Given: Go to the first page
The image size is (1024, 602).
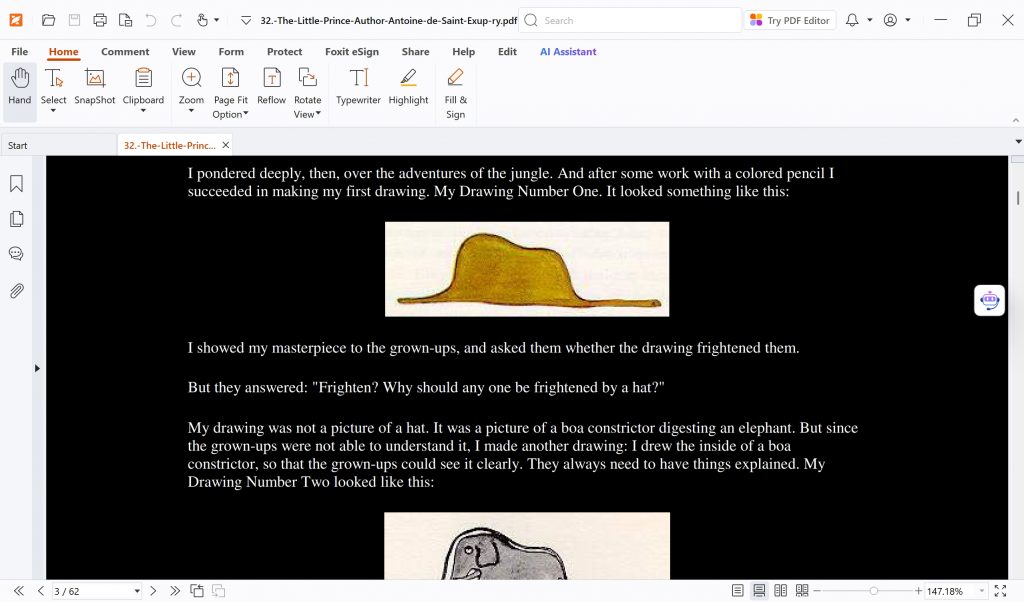Looking at the screenshot, I should 19,591.
